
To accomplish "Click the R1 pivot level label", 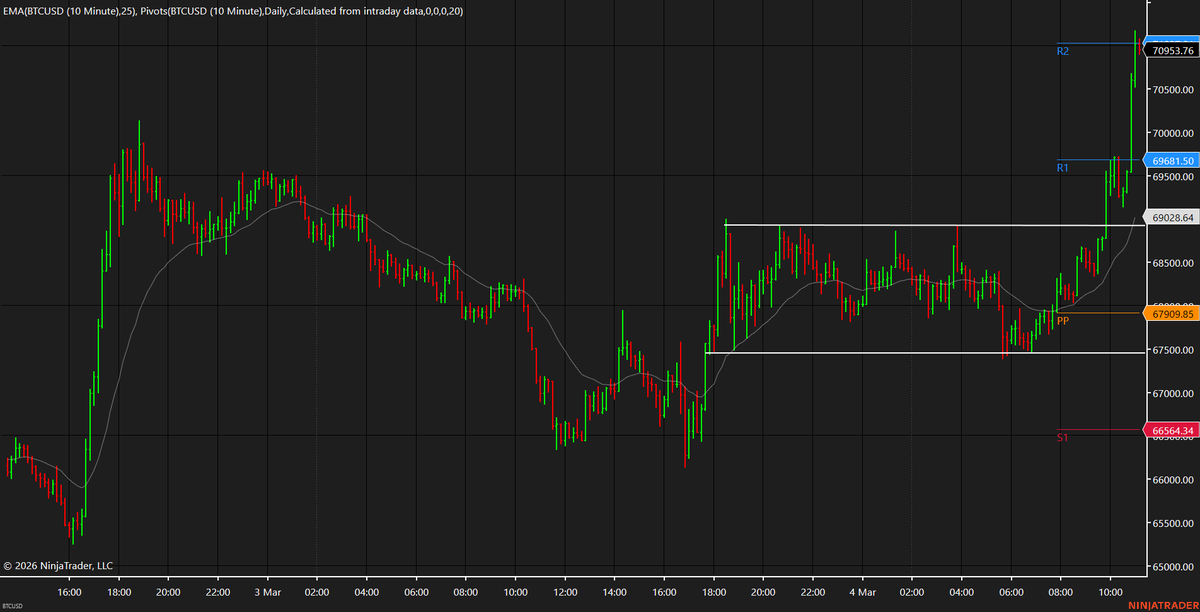I will pyautogui.click(x=1063, y=168).
